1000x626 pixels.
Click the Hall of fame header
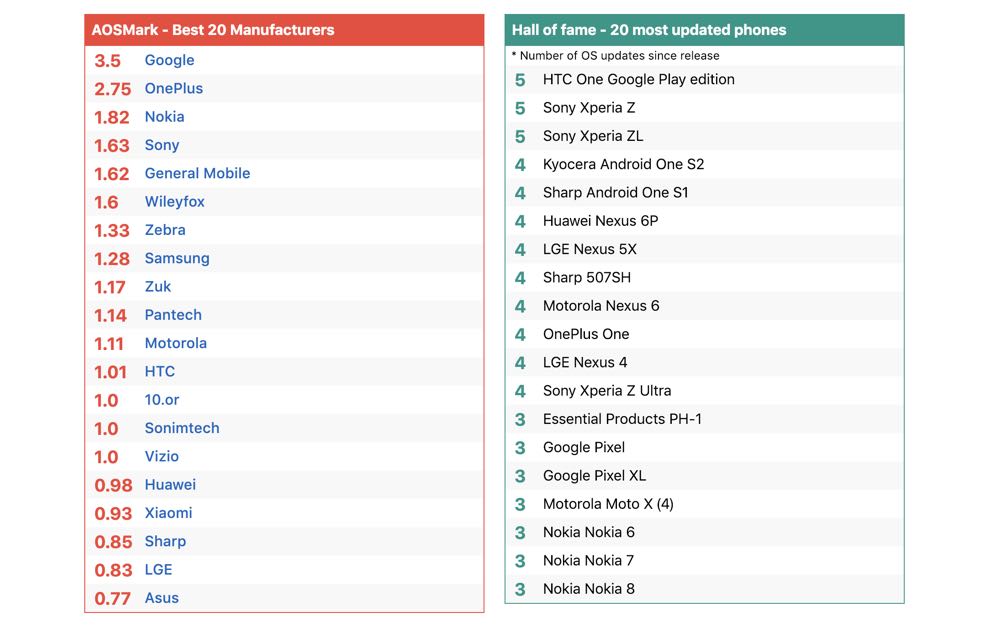649,30
